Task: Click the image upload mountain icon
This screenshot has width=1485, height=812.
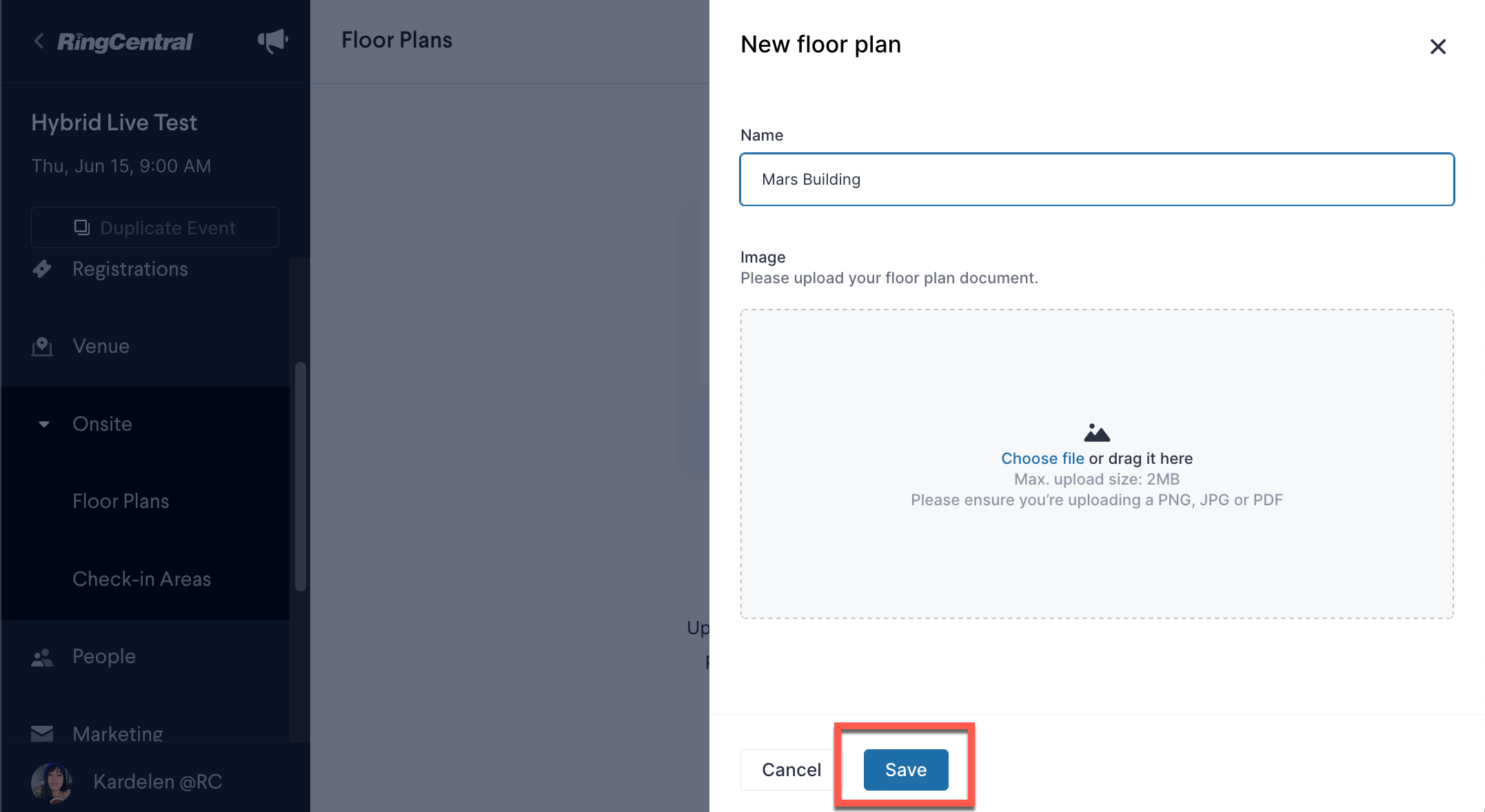Action: pos(1097,433)
